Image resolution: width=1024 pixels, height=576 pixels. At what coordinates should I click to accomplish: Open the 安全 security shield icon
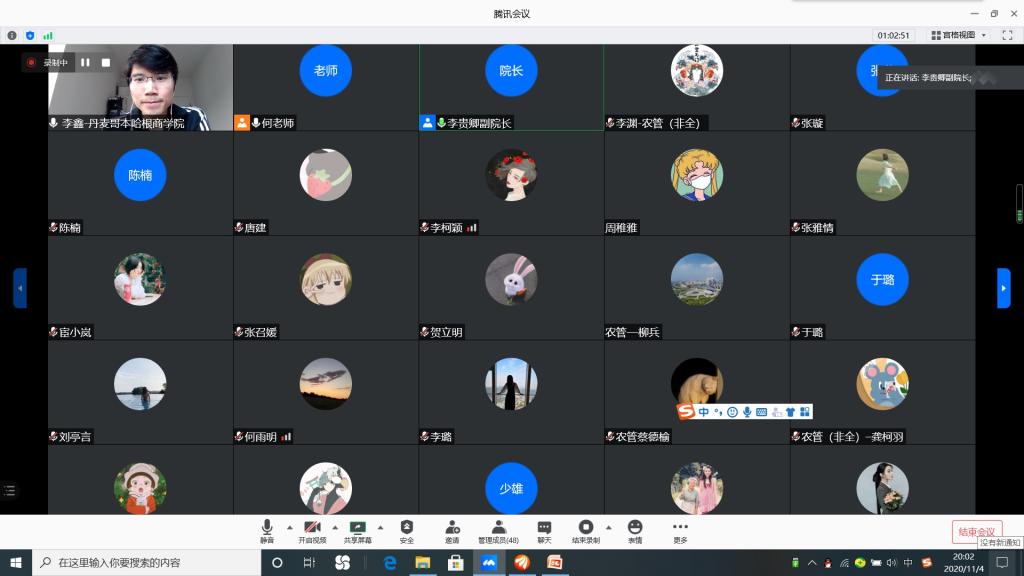pyautogui.click(x=407, y=530)
